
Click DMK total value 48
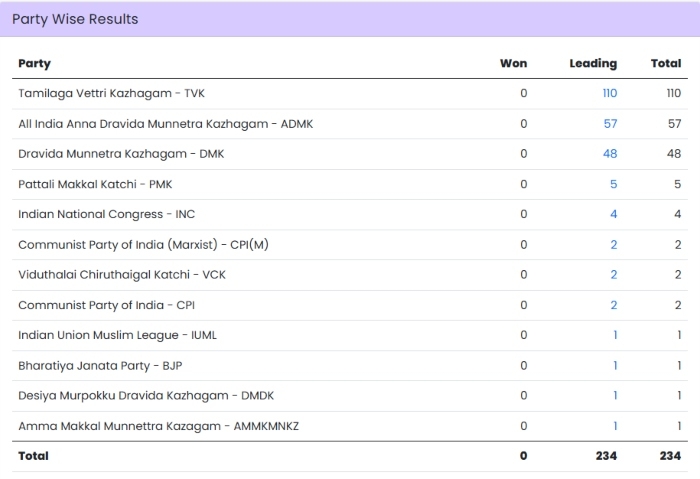pos(674,154)
